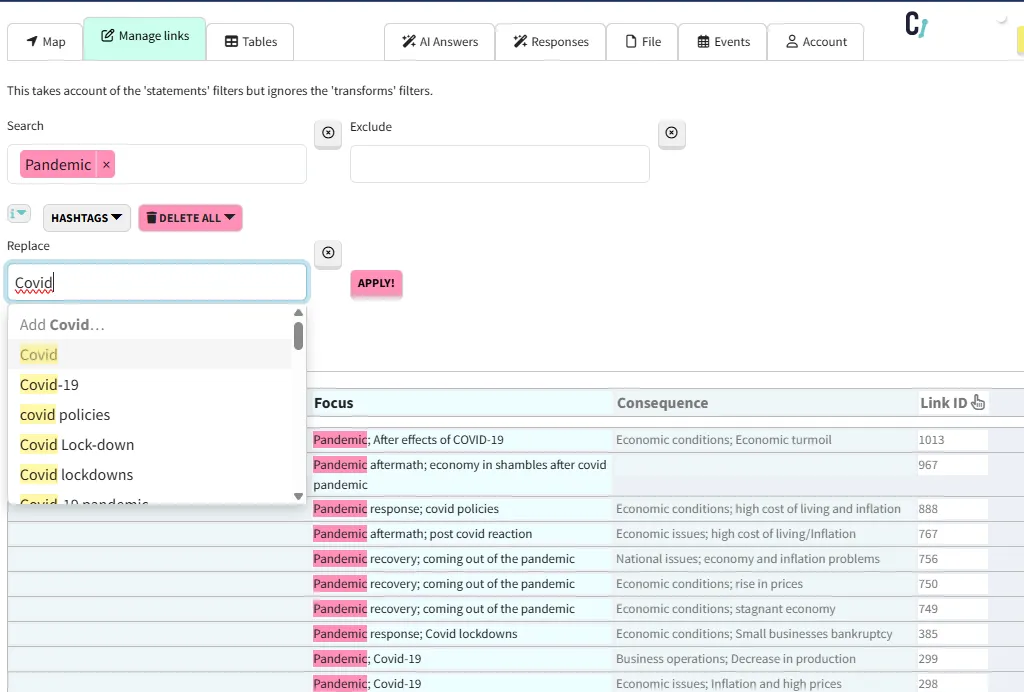Switch to the Events tab
This screenshot has width=1024, height=692.
(723, 42)
